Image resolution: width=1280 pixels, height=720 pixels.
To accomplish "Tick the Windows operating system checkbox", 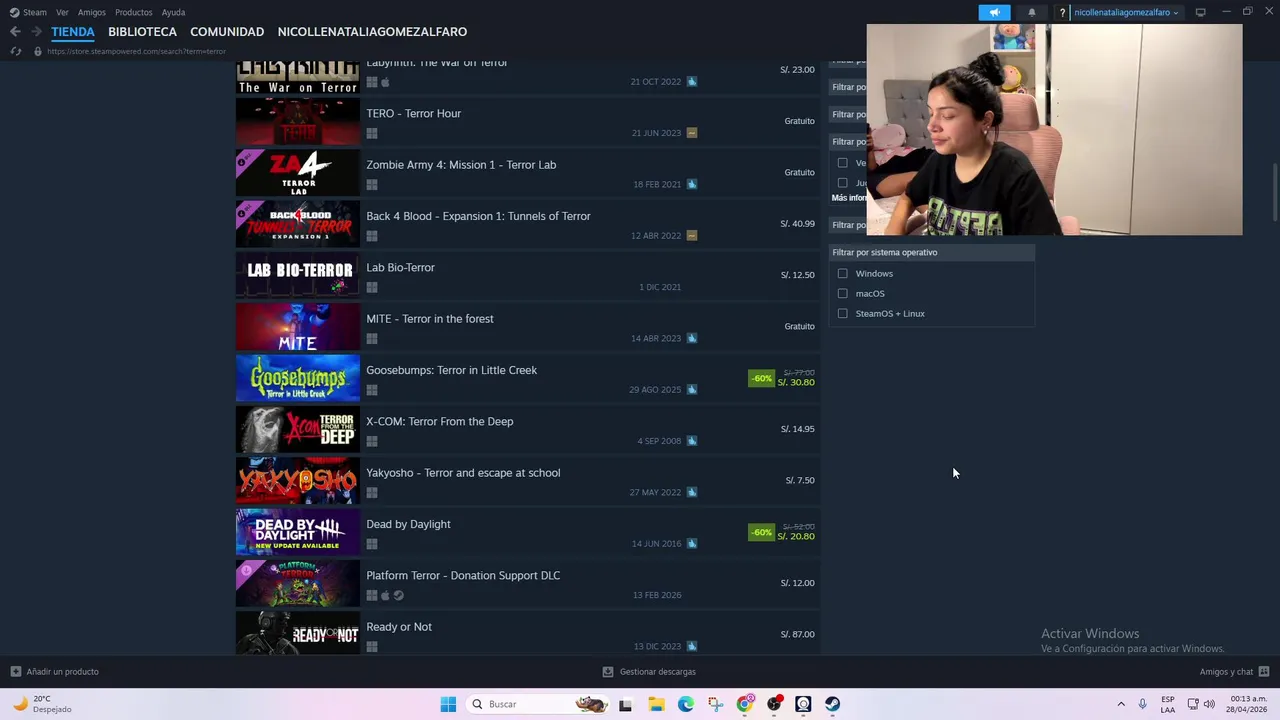I will point(843,273).
